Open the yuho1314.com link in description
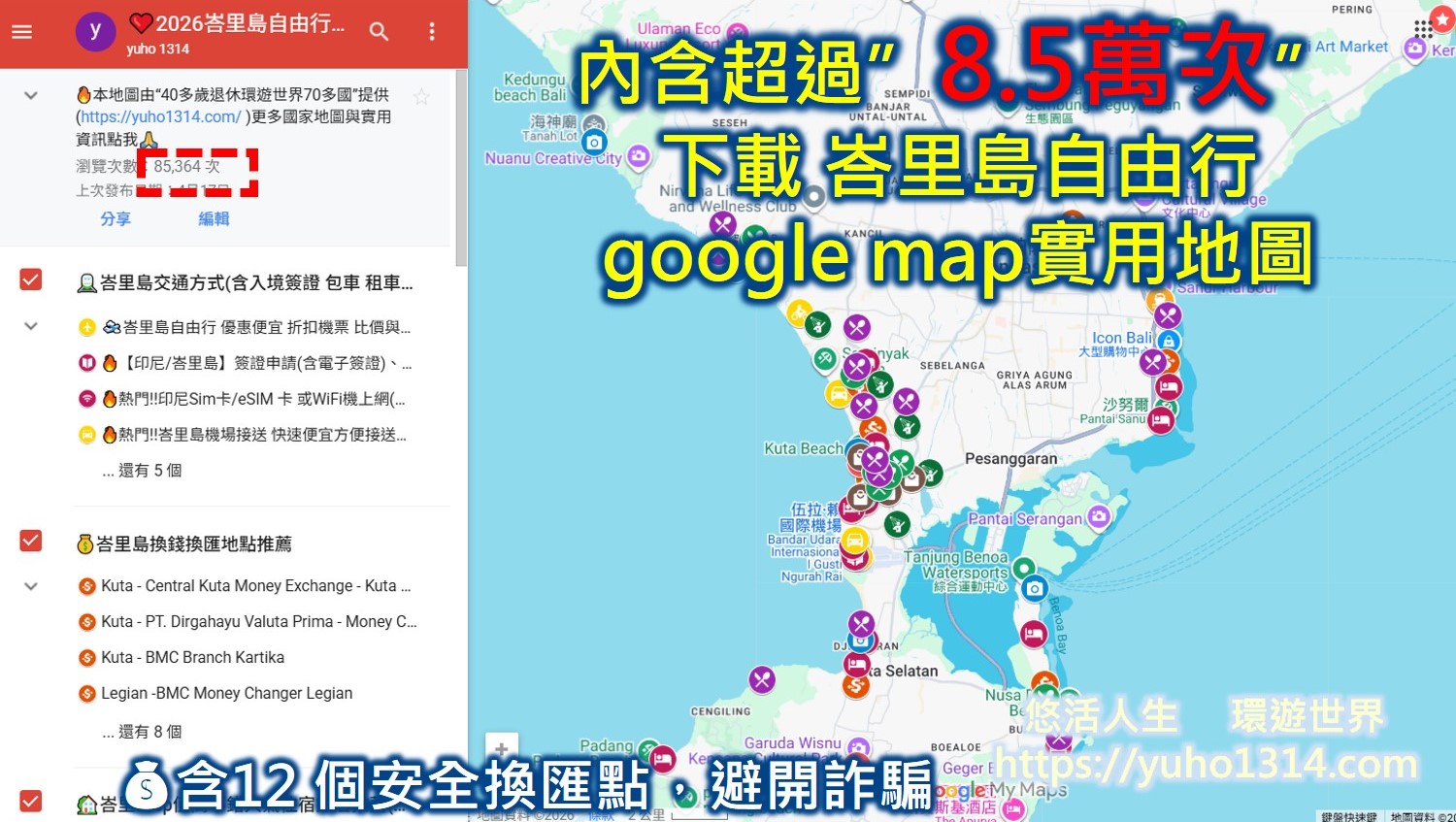Image resolution: width=1456 pixels, height=822 pixels. 160,116
